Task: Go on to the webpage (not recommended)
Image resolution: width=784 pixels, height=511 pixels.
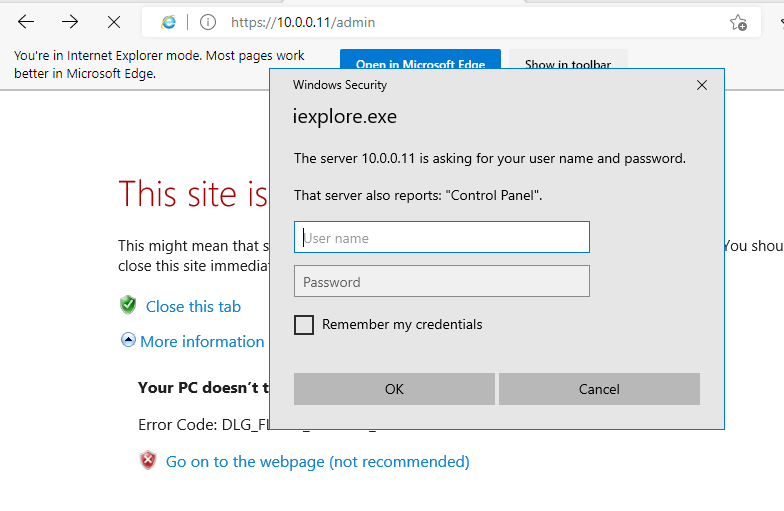Action: (317, 461)
